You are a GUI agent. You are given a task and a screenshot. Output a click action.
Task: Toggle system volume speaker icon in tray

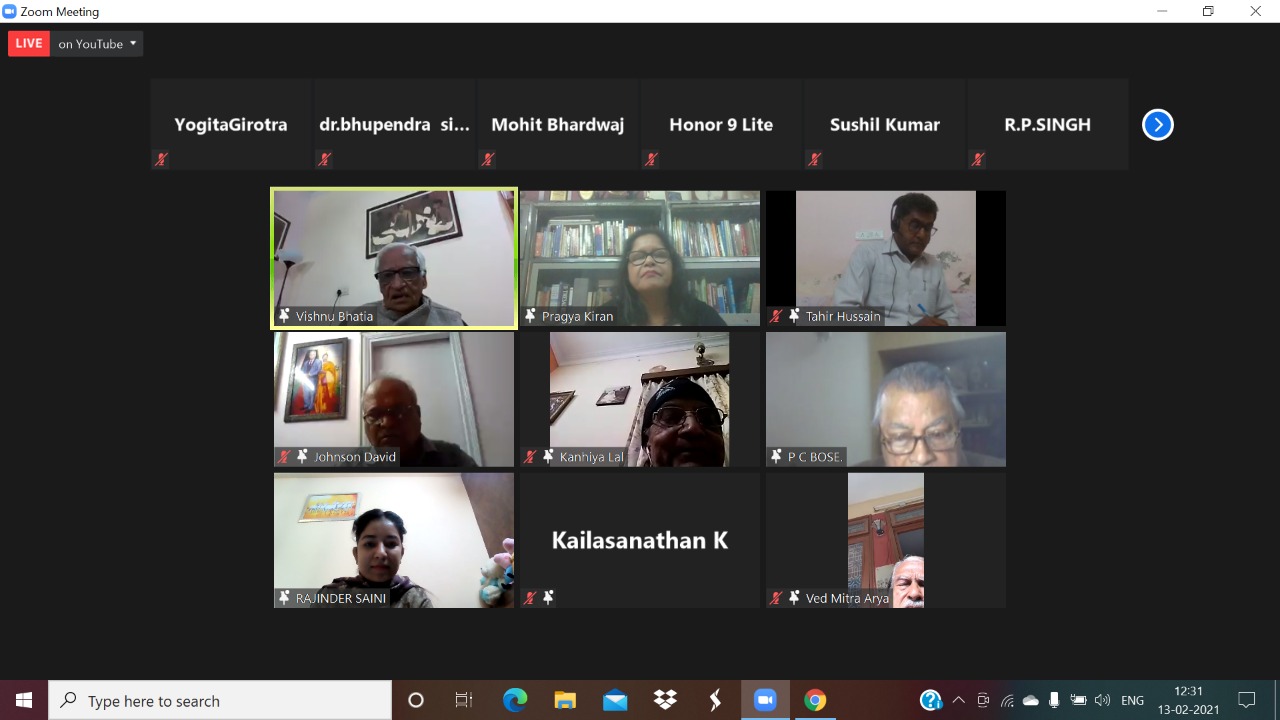pyautogui.click(x=1102, y=700)
